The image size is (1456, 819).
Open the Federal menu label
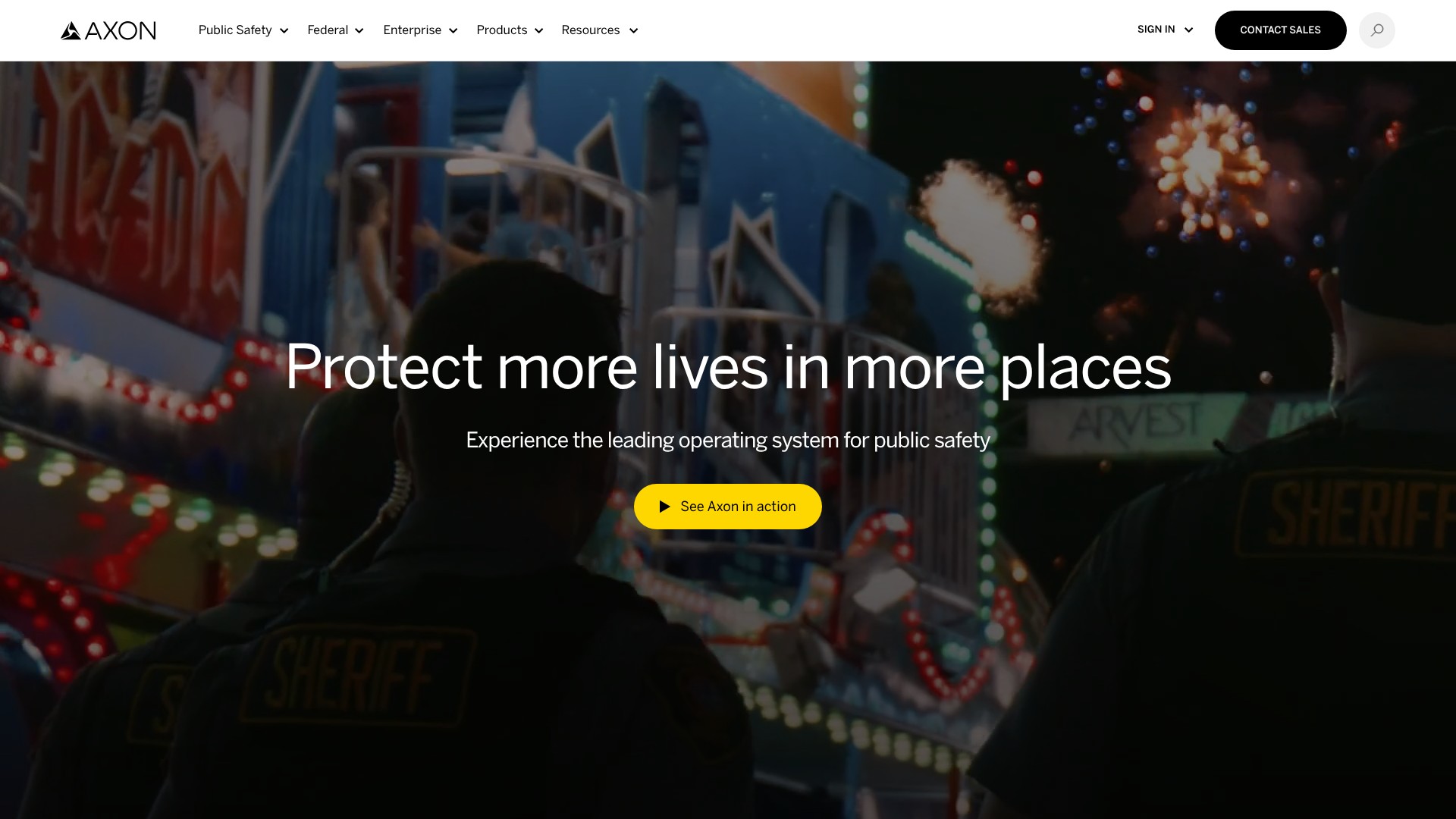point(328,30)
